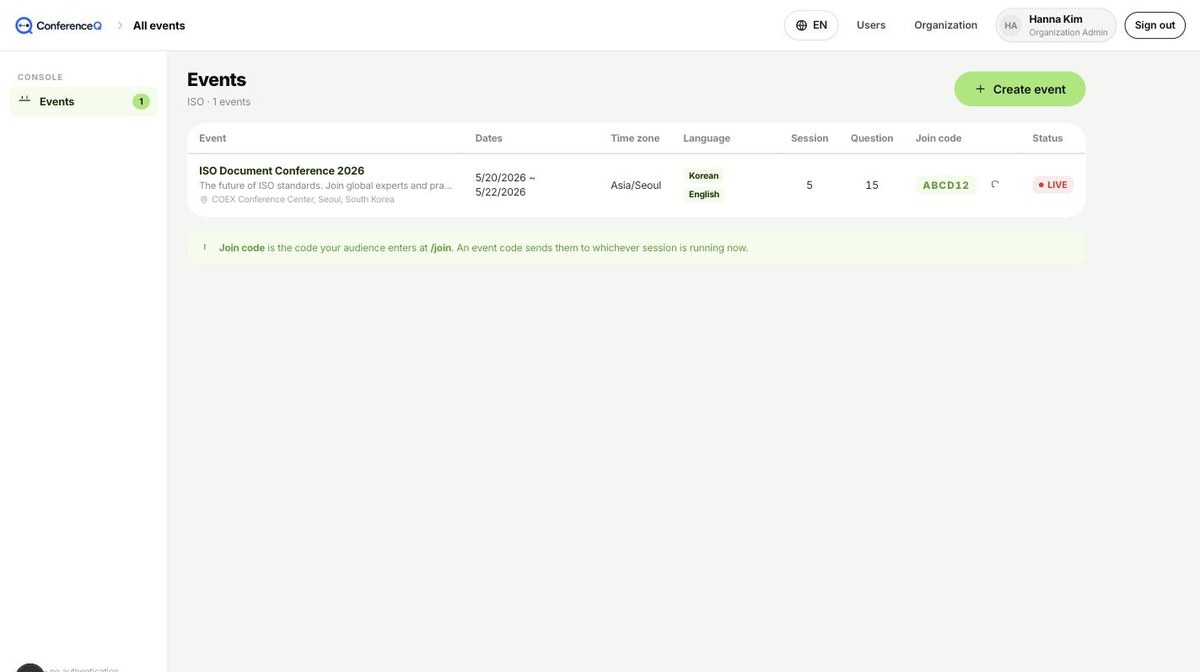Sign out of the console
The image size is (1200, 672).
coord(1155,25)
